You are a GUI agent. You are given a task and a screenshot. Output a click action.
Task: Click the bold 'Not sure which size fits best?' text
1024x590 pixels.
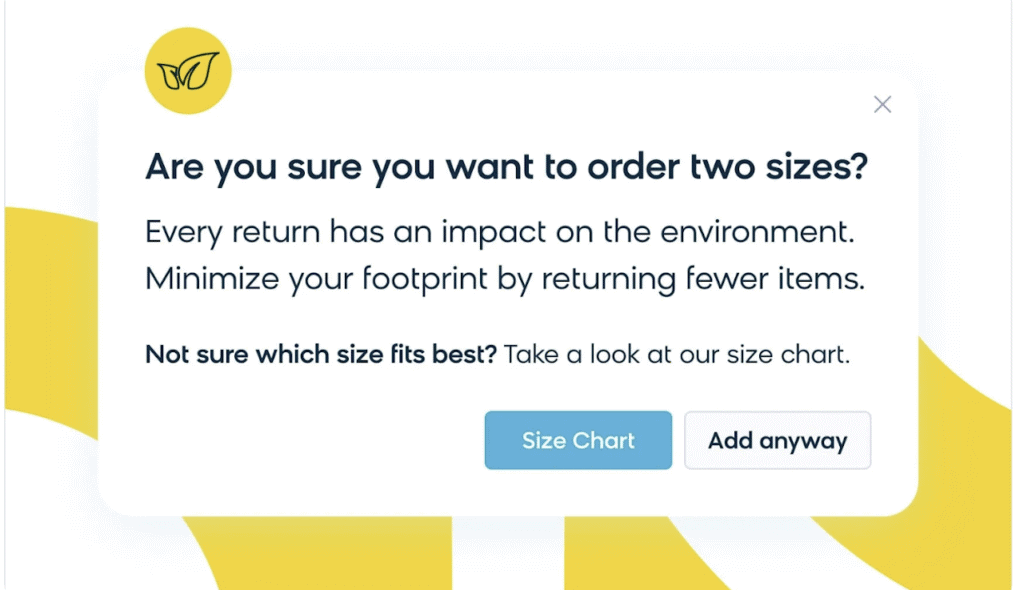321,354
